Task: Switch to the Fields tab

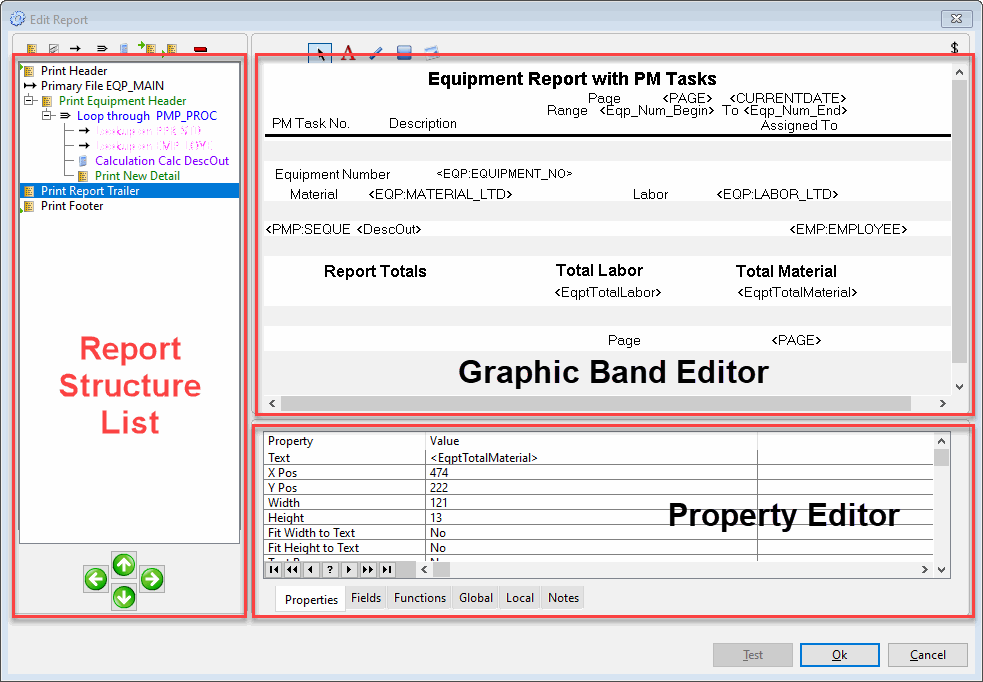Action: pos(366,598)
